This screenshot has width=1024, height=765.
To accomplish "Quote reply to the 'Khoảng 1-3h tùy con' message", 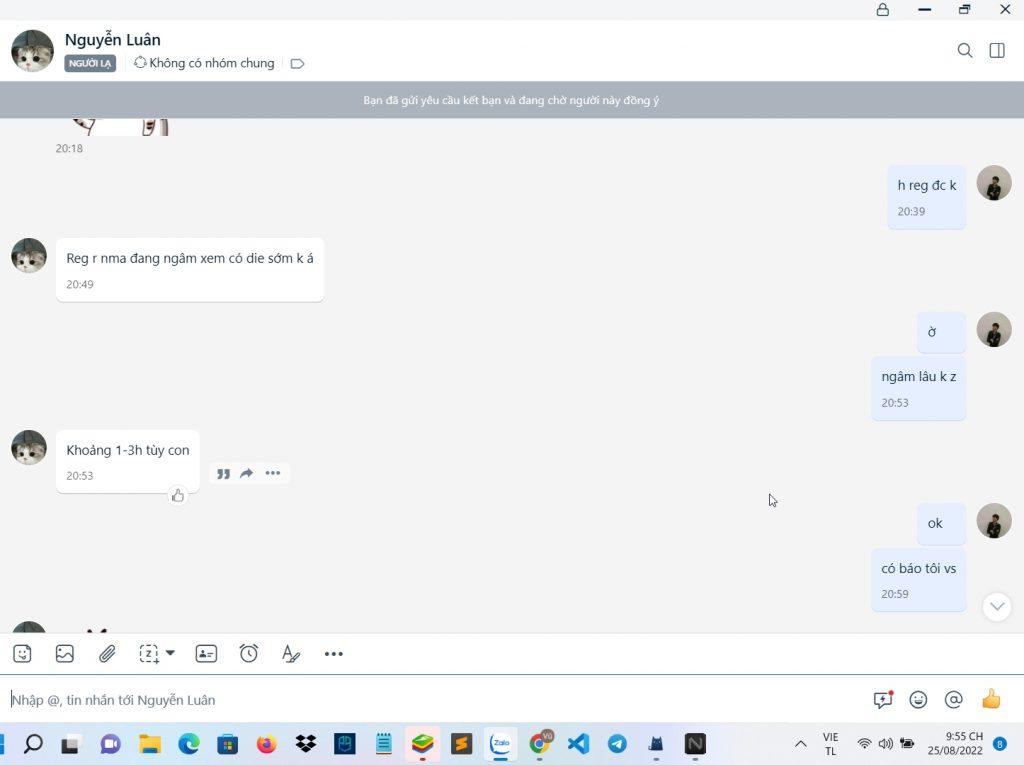I will pos(224,473).
